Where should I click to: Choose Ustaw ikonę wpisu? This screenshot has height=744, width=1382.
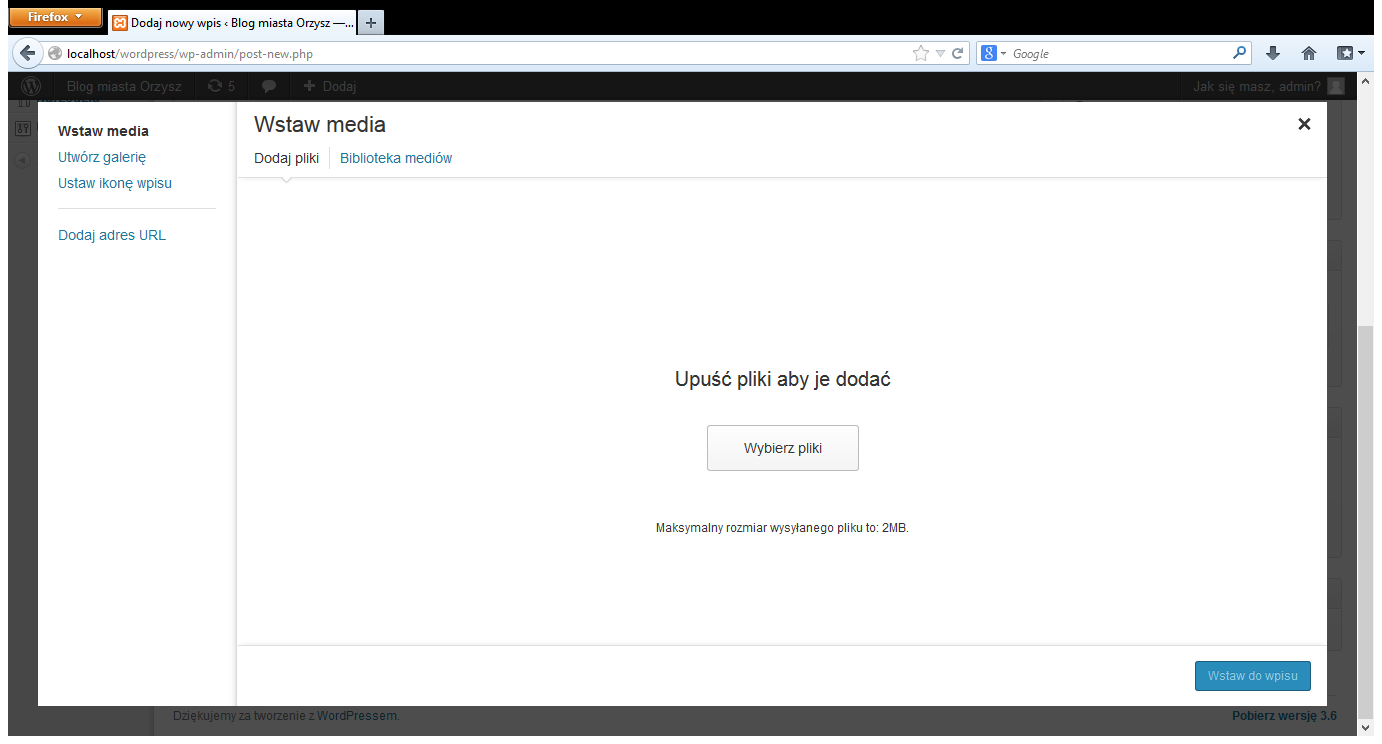[115, 183]
